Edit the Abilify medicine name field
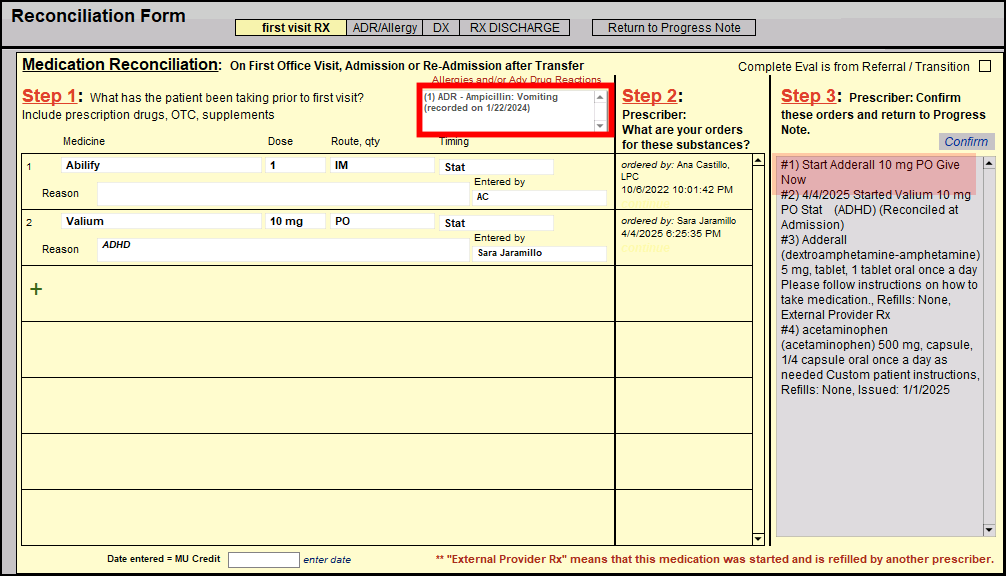The height and width of the screenshot is (576, 1006). pos(161,165)
